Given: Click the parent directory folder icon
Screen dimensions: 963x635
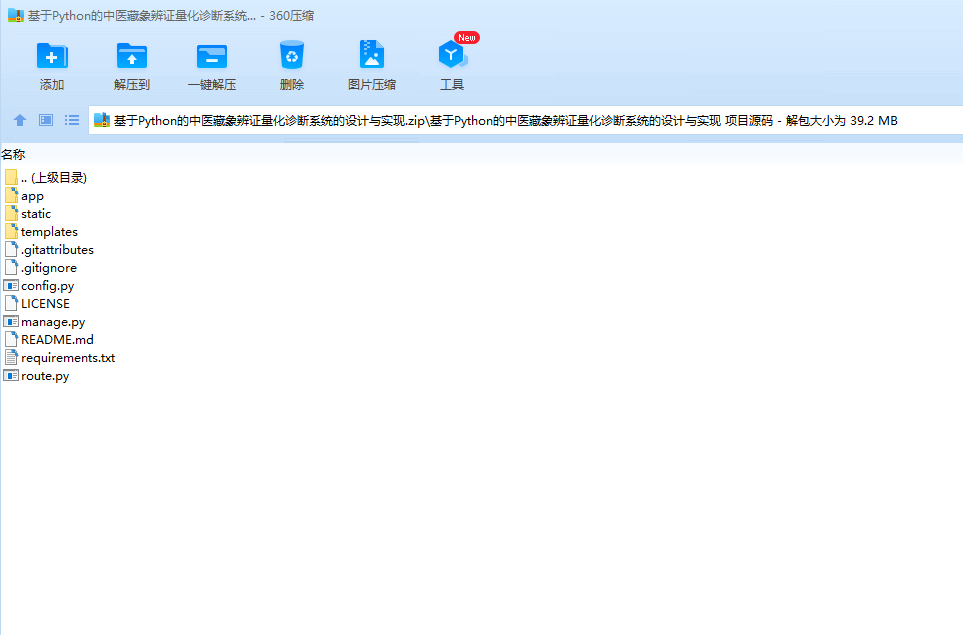Looking at the screenshot, I should (11, 177).
